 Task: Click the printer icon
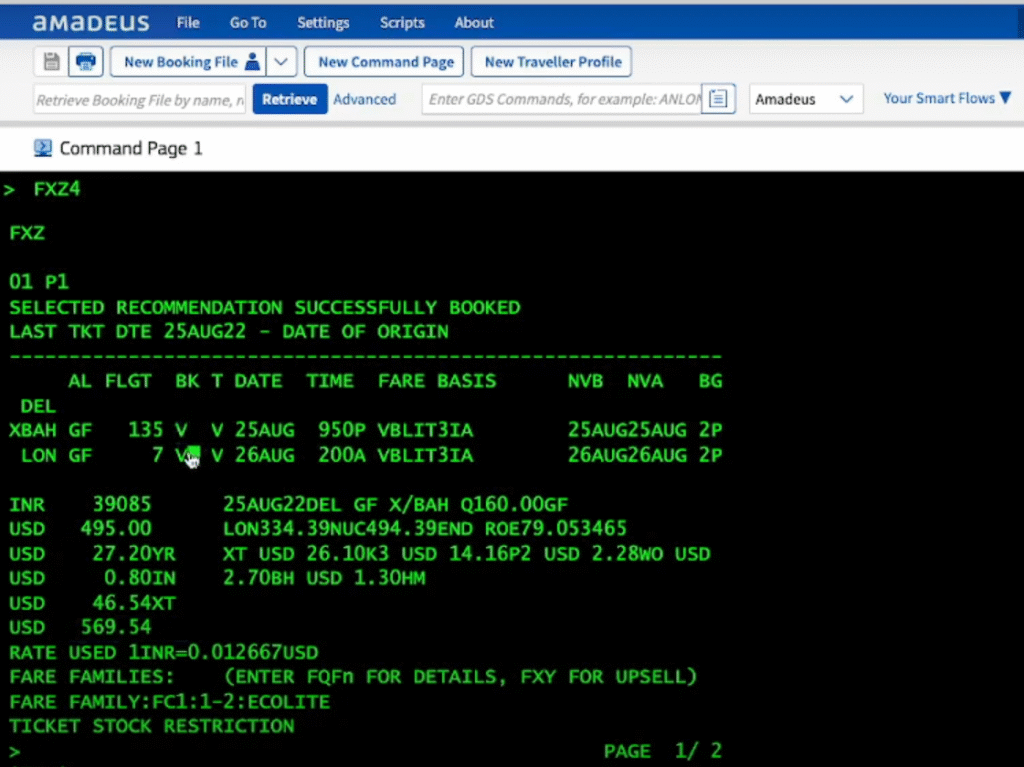[x=86, y=61]
